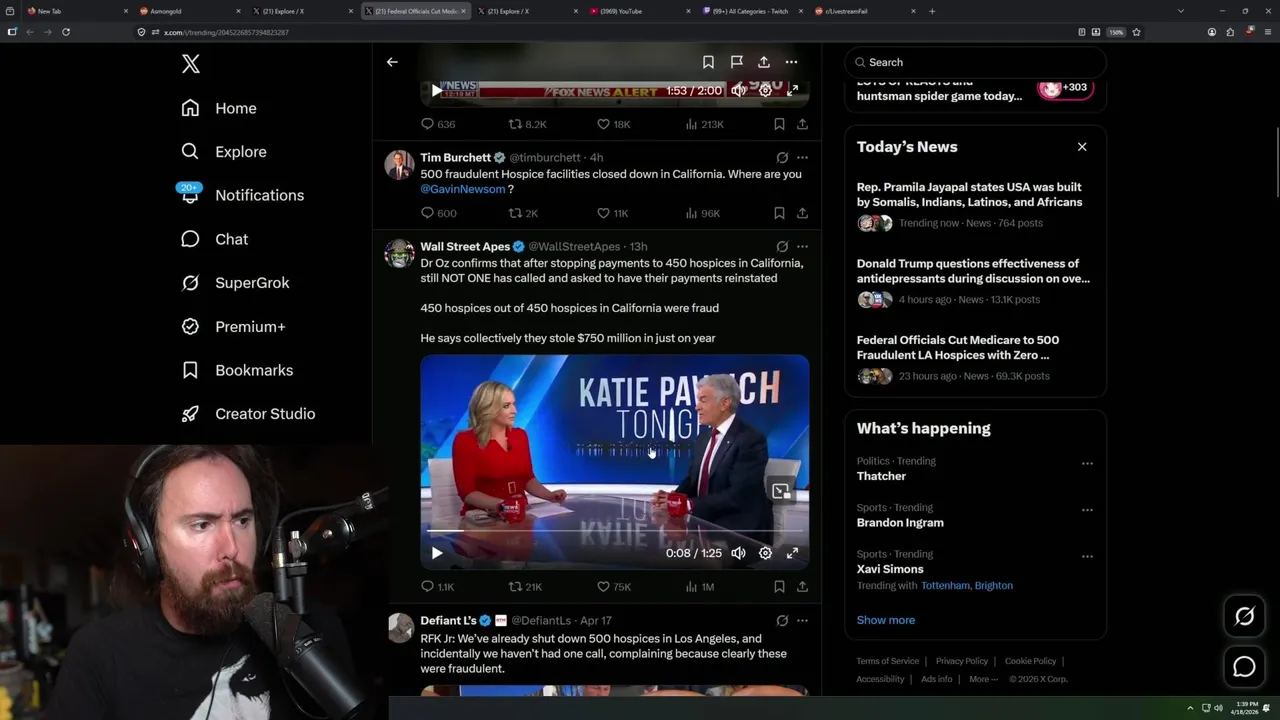Expand Fox News video to fullscreen

click(792, 91)
